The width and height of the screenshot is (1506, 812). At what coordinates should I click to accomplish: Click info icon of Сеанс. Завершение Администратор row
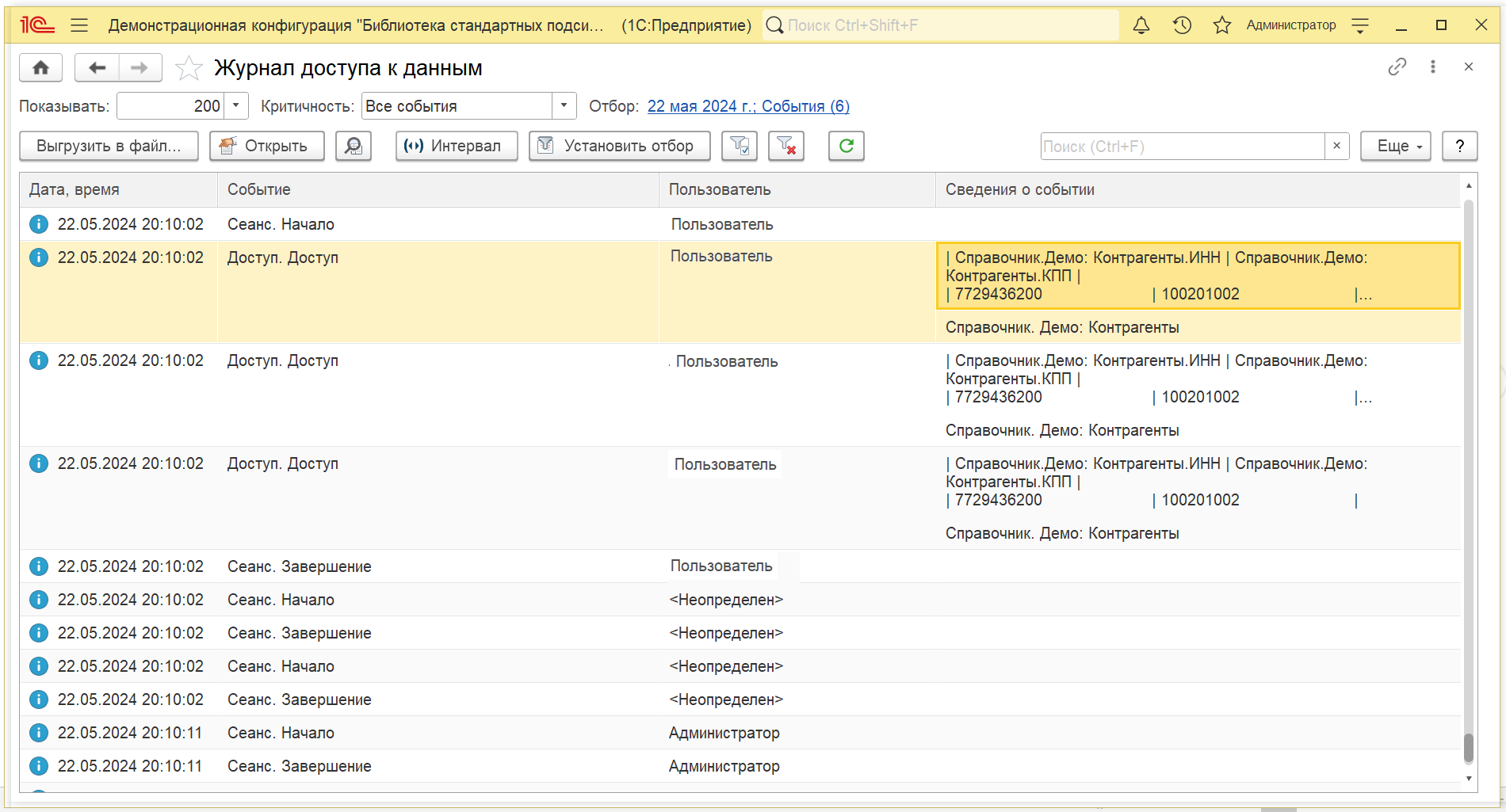pyautogui.click(x=39, y=766)
